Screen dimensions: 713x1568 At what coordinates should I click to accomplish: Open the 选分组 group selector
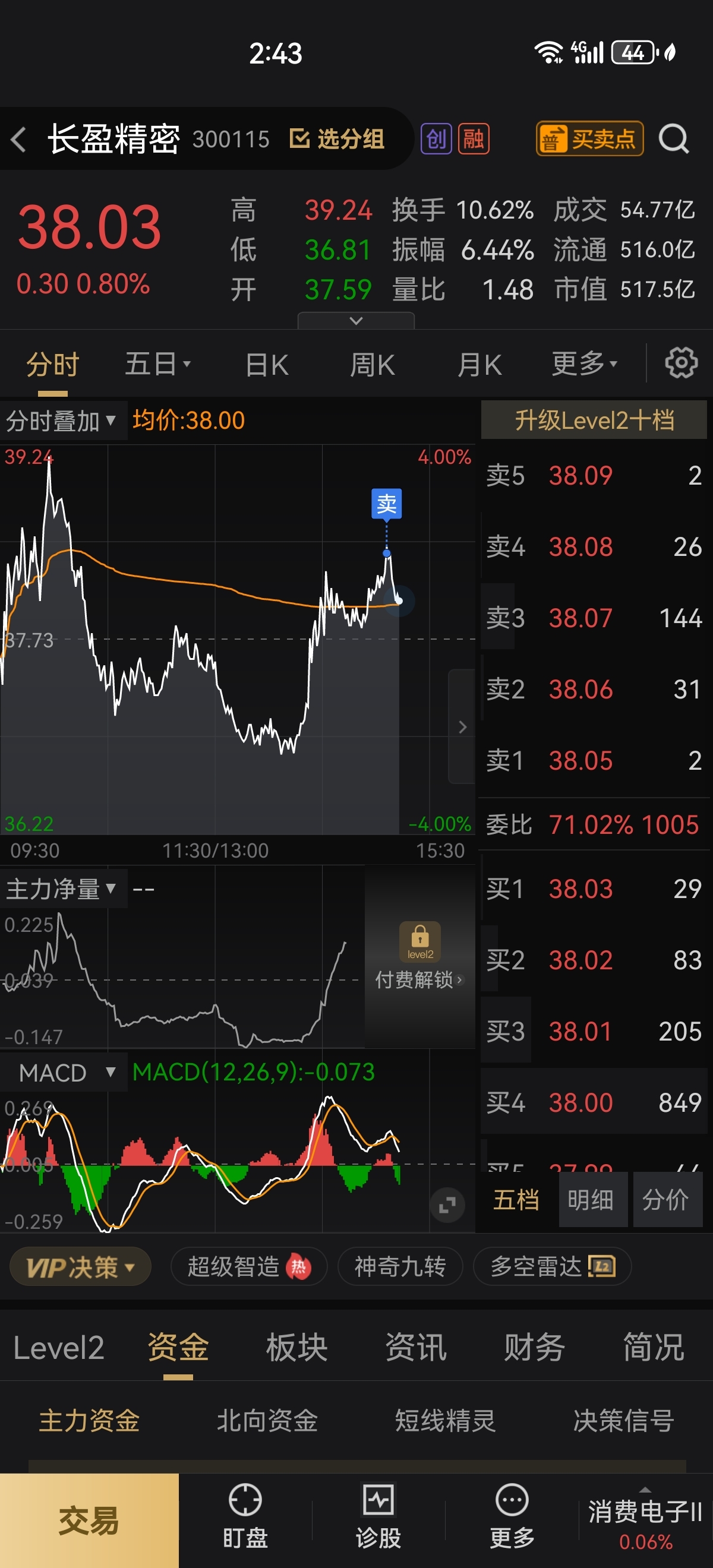click(337, 139)
